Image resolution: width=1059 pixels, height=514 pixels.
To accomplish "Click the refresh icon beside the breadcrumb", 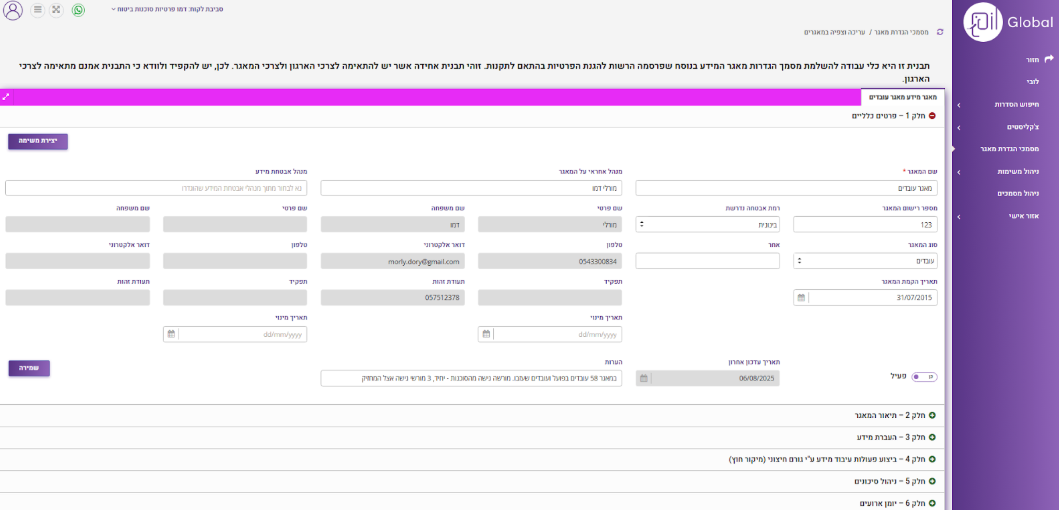I will [x=939, y=32].
